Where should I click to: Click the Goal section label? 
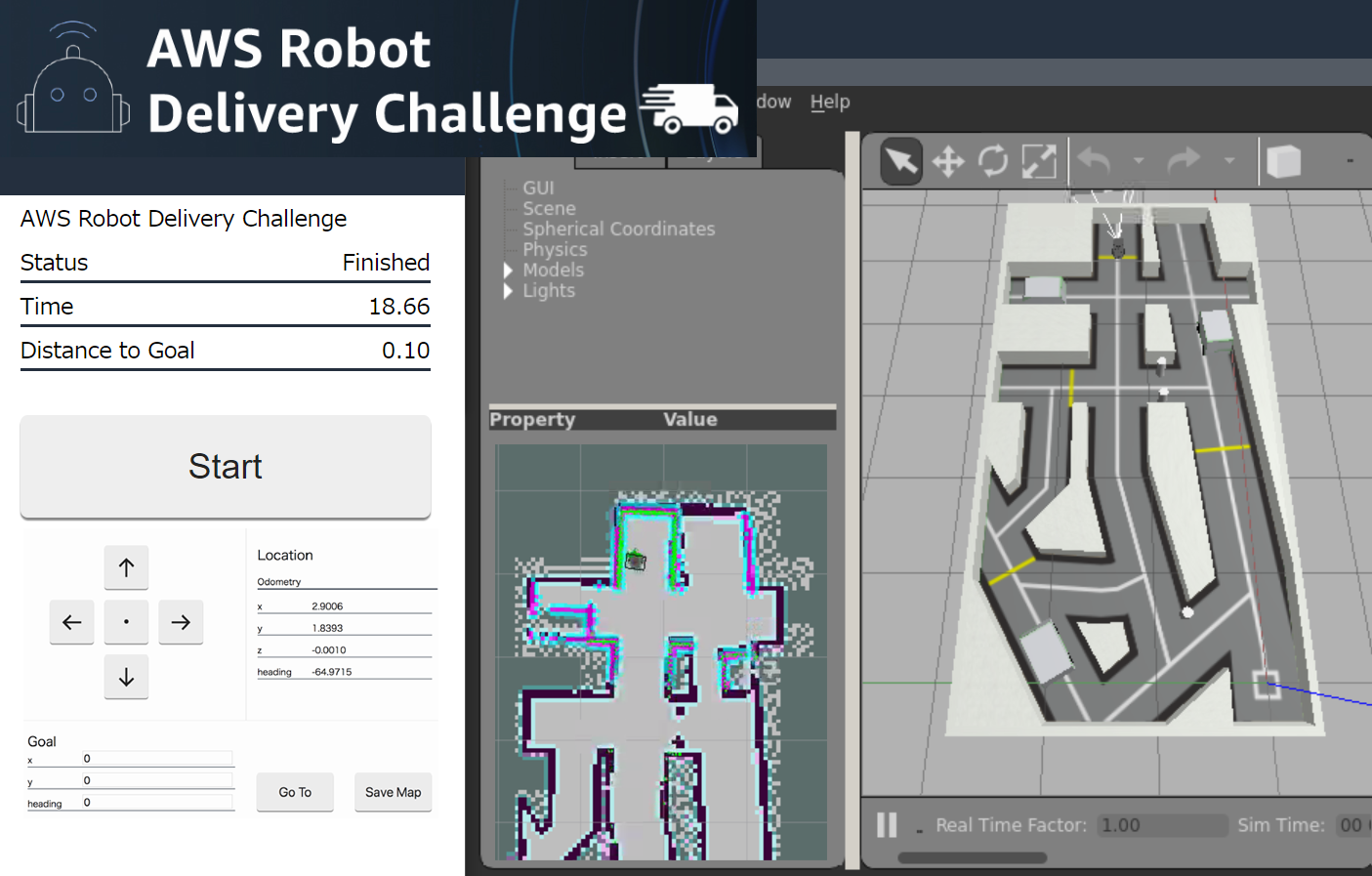(42, 741)
